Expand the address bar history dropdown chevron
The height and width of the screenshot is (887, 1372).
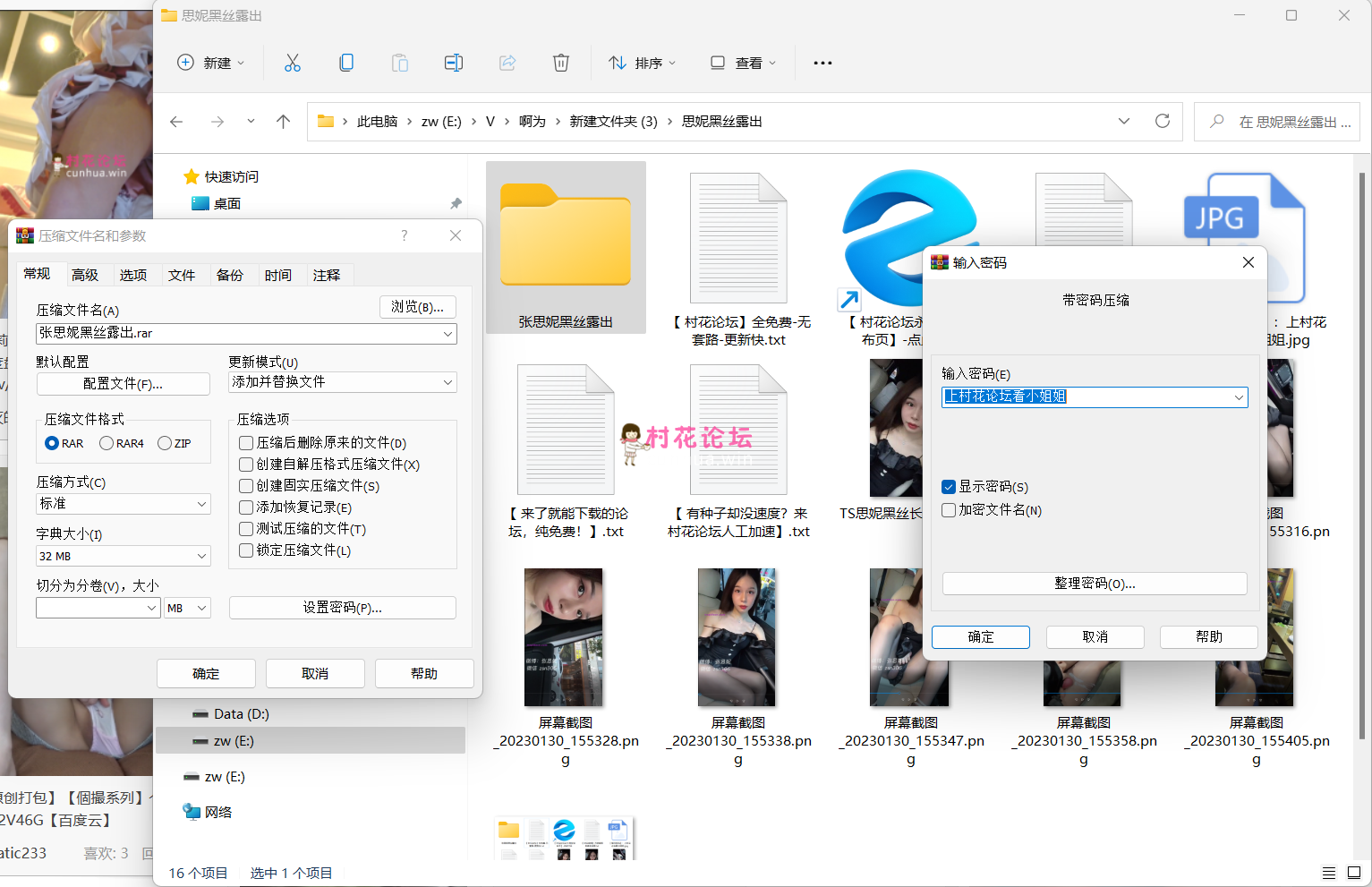(1124, 121)
